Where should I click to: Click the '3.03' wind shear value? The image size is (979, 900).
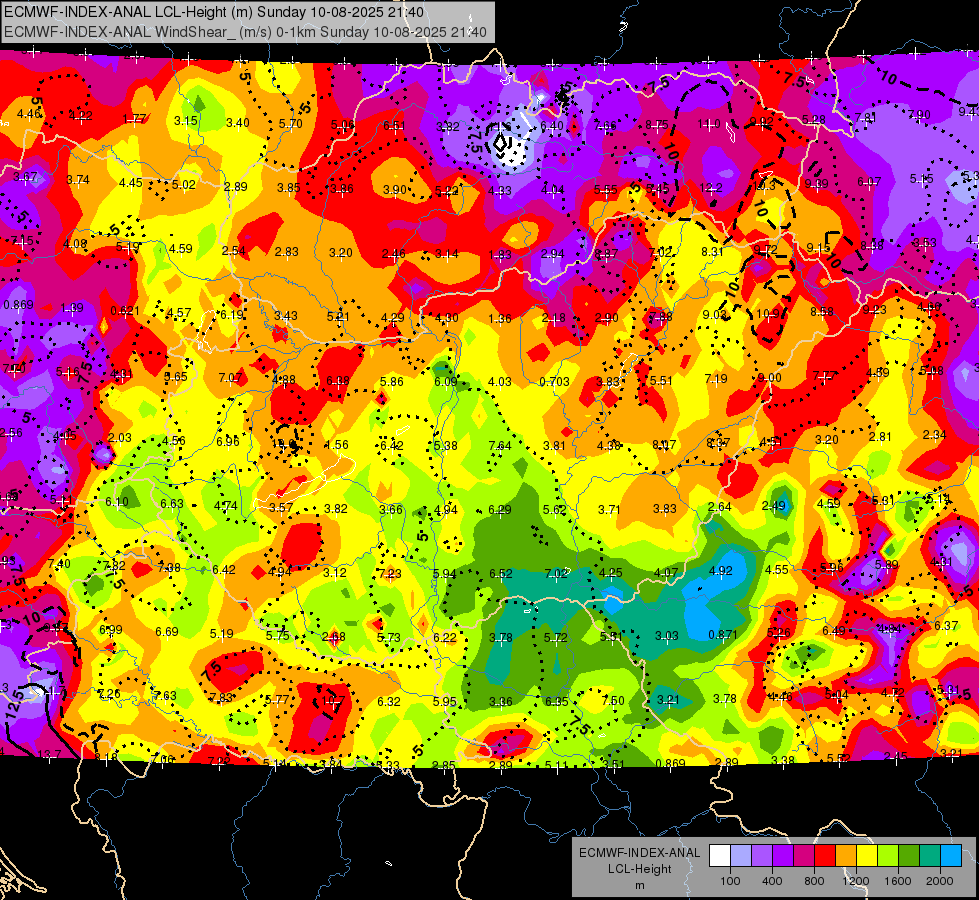pos(667,635)
